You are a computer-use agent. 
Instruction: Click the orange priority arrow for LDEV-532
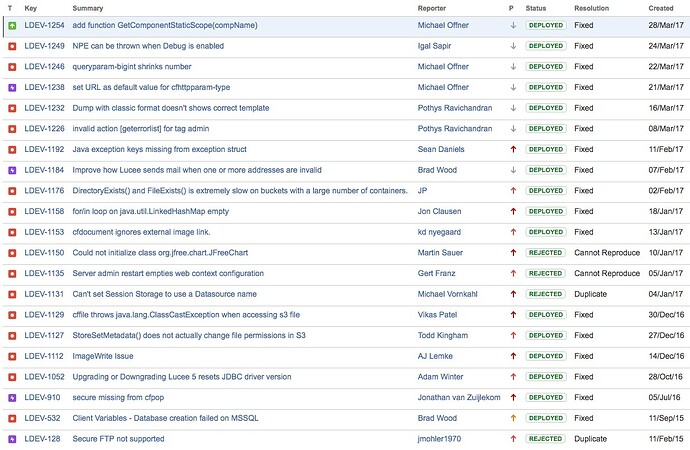pos(513,418)
